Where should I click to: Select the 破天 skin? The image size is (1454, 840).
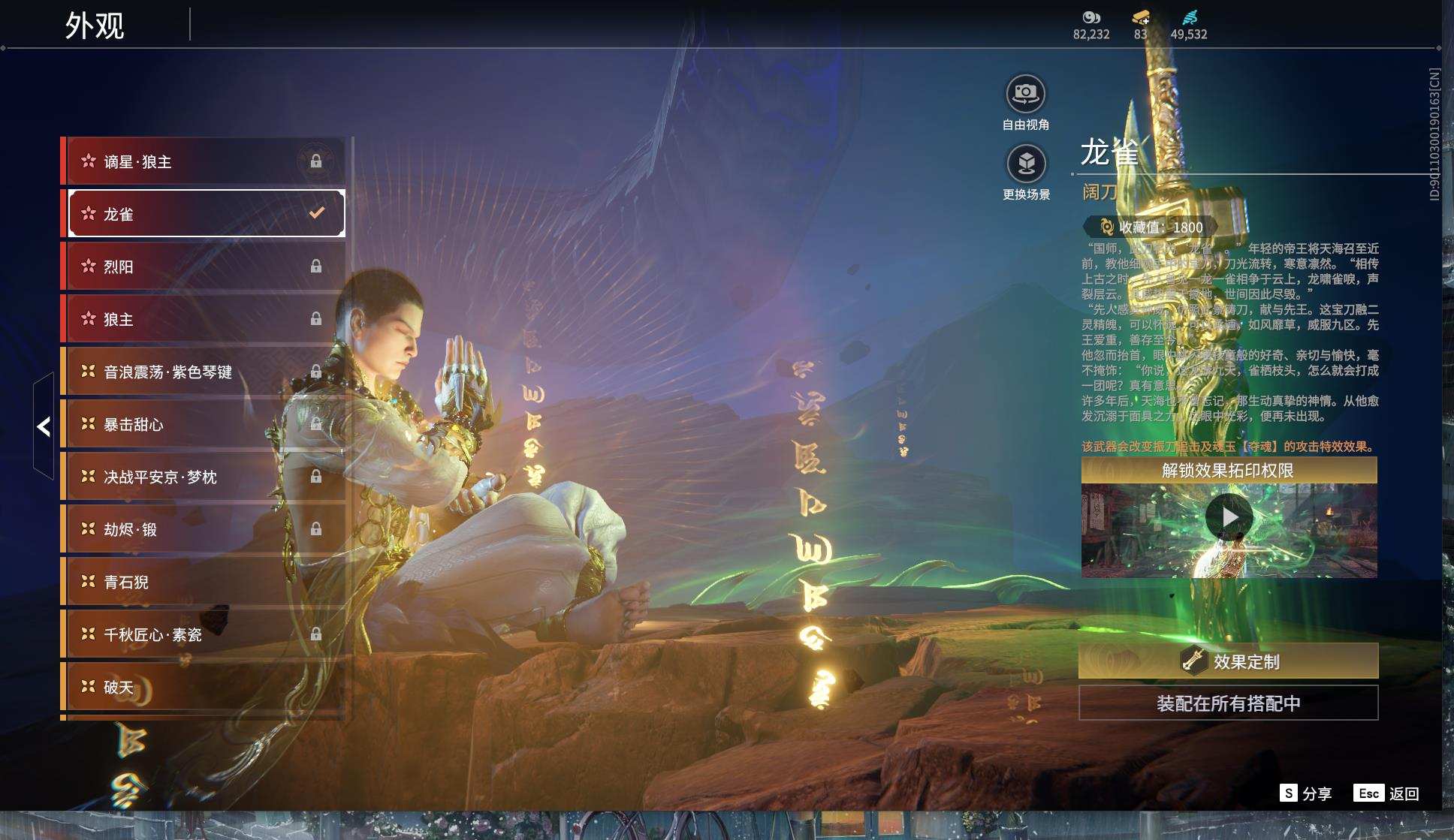point(203,687)
